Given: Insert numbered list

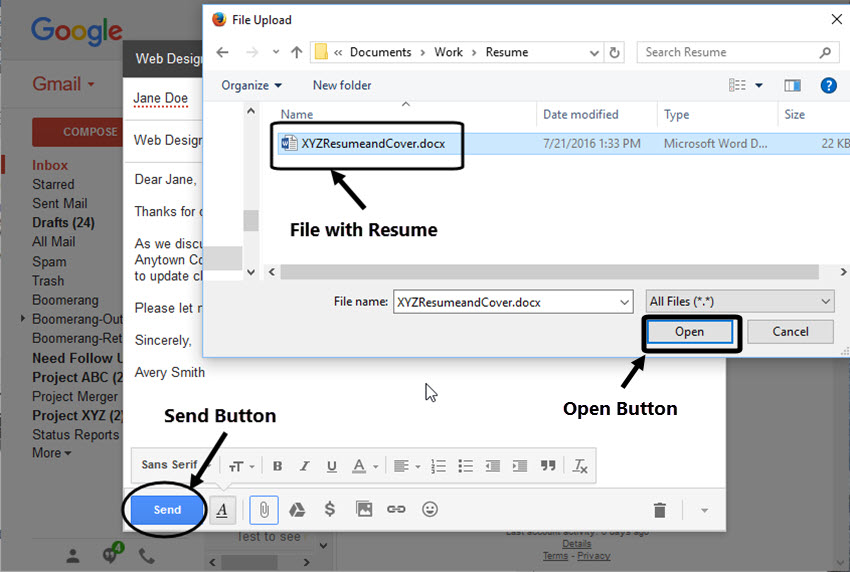Looking at the screenshot, I should (439, 466).
